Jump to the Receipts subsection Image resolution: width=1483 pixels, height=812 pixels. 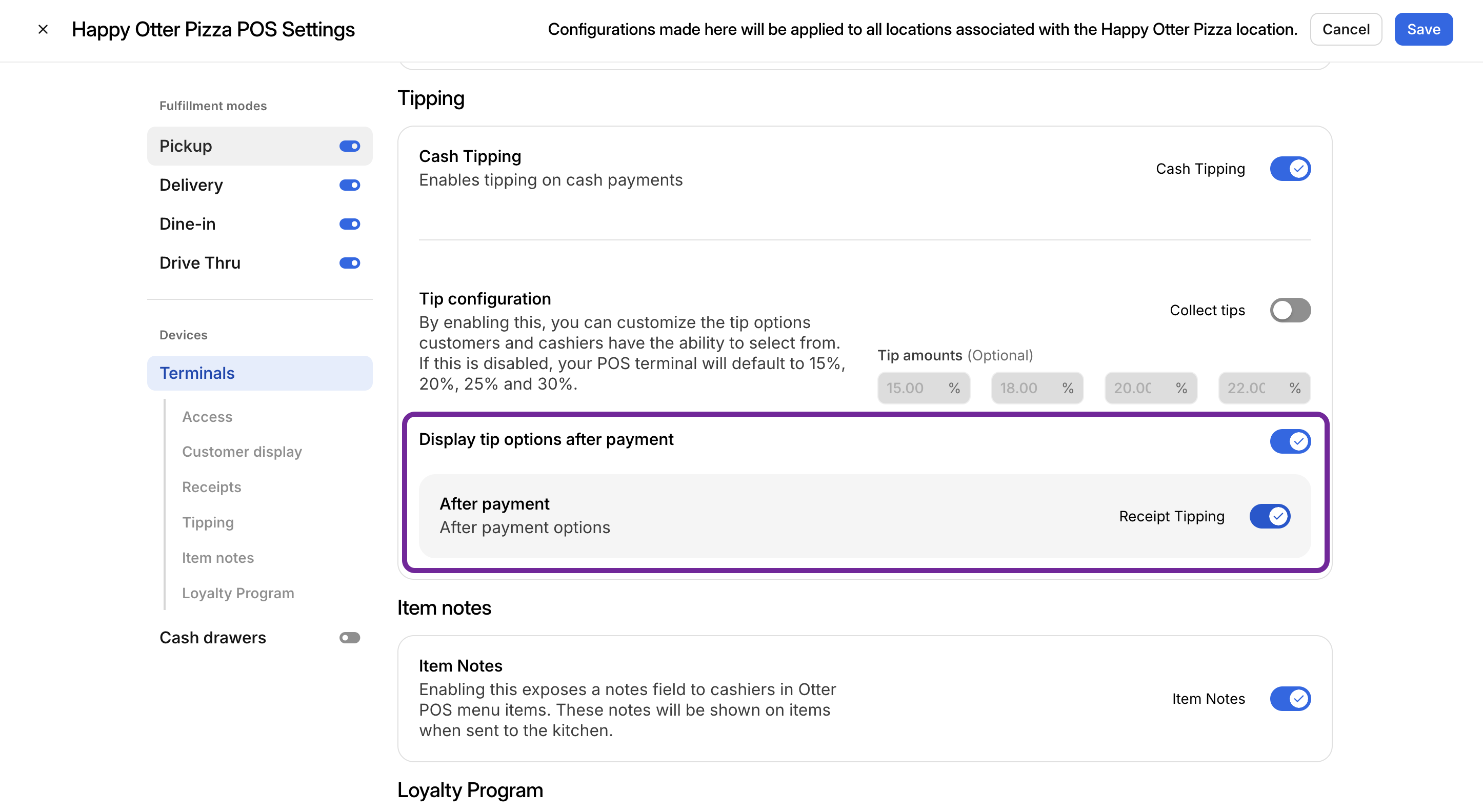point(211,487)
